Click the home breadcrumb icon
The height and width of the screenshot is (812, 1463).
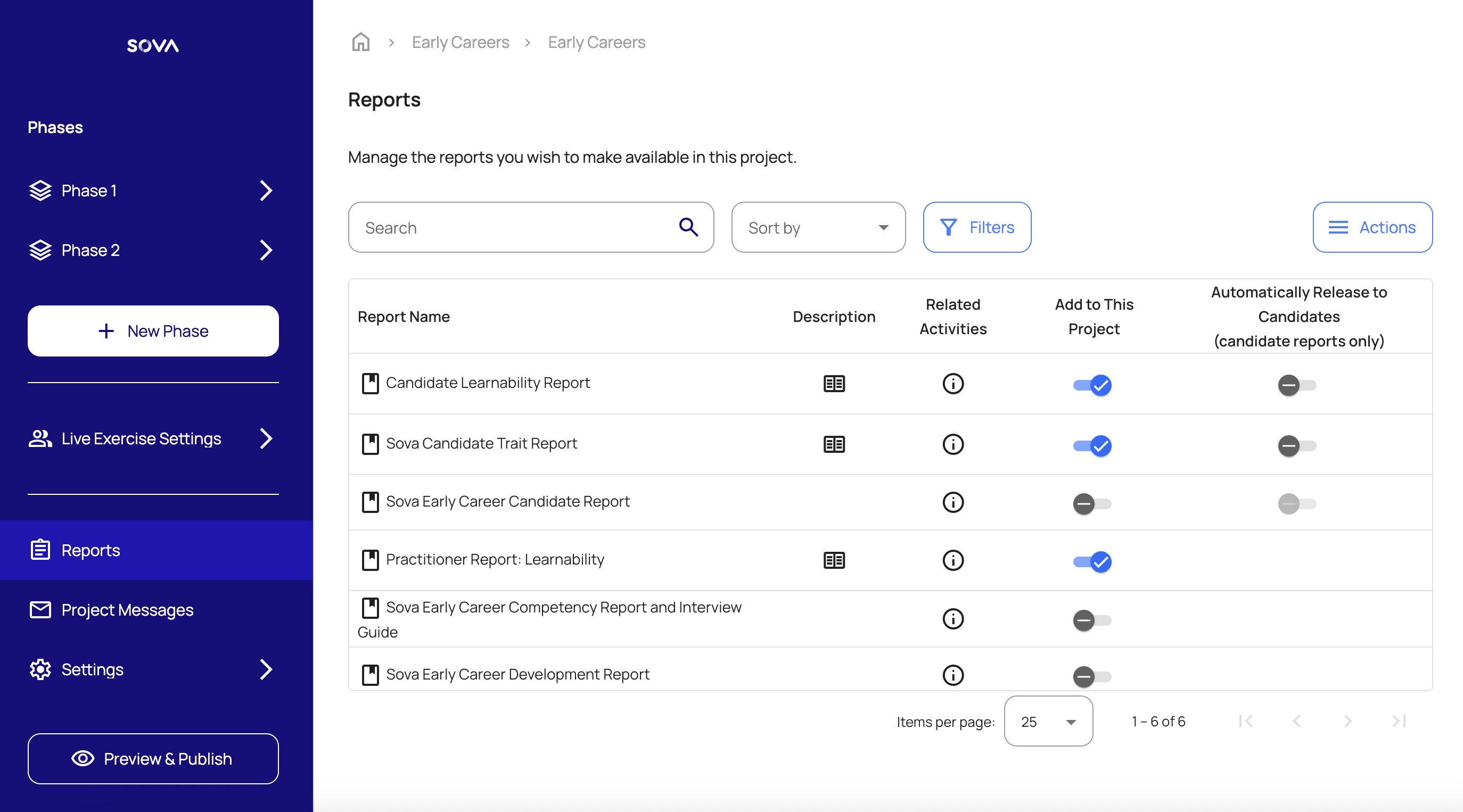pos(360,42)
